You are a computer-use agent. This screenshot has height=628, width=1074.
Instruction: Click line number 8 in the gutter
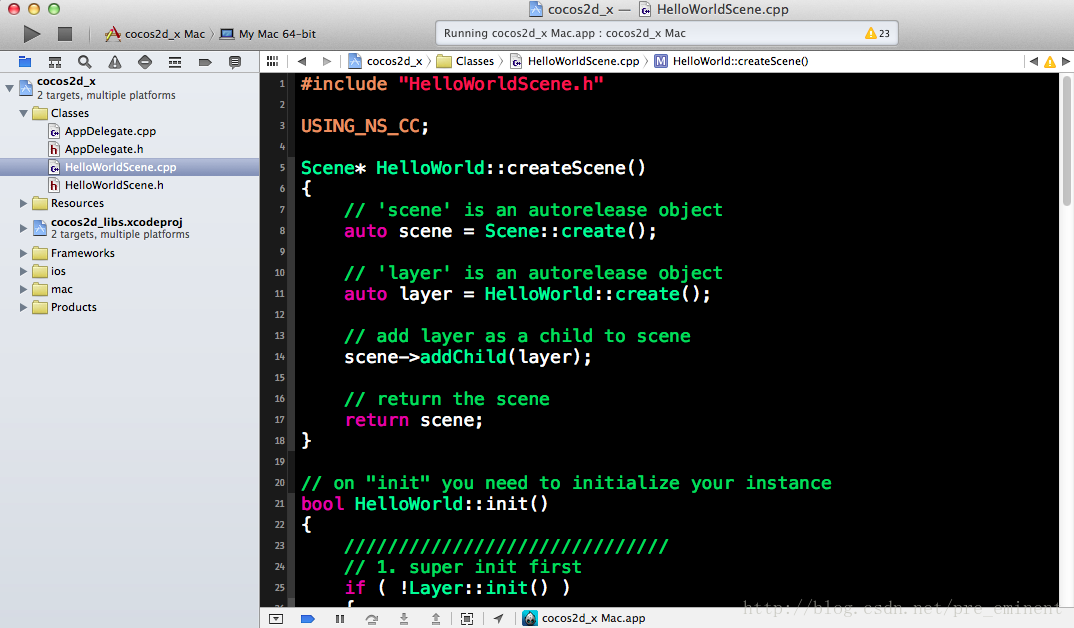[x=282, y=231]
